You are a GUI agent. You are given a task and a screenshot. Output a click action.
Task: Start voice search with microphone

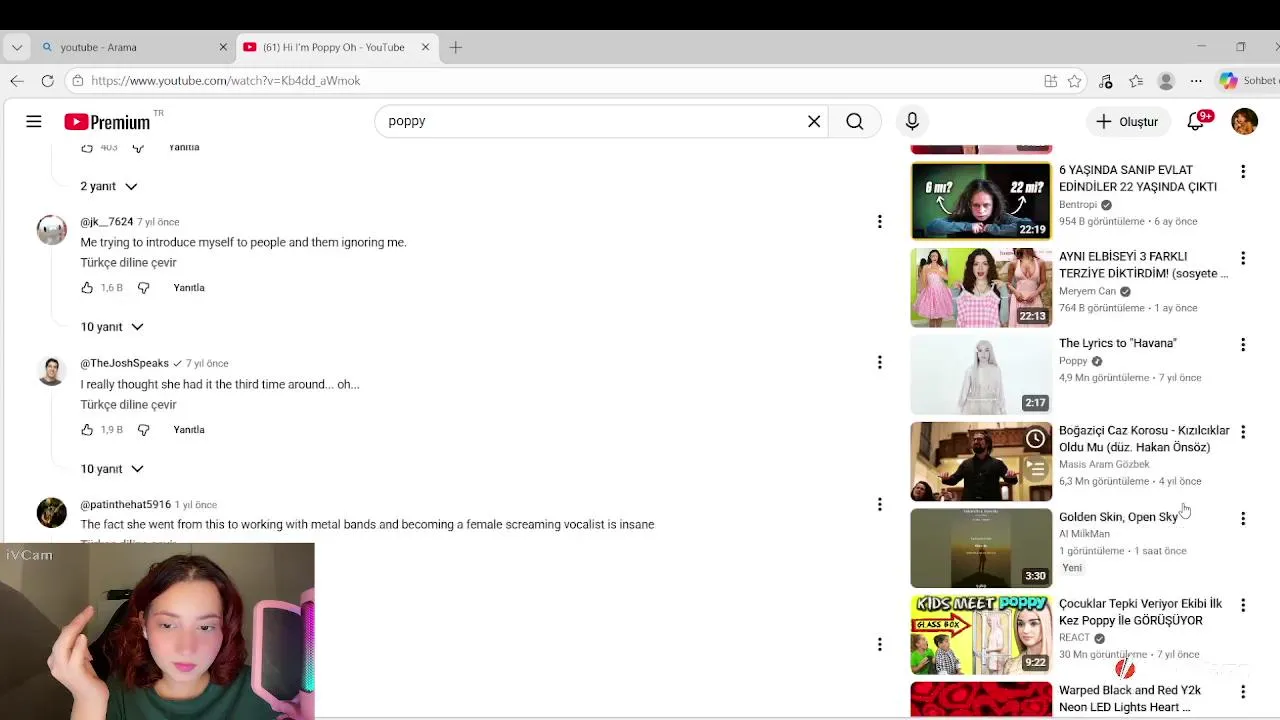click(912, 121)
